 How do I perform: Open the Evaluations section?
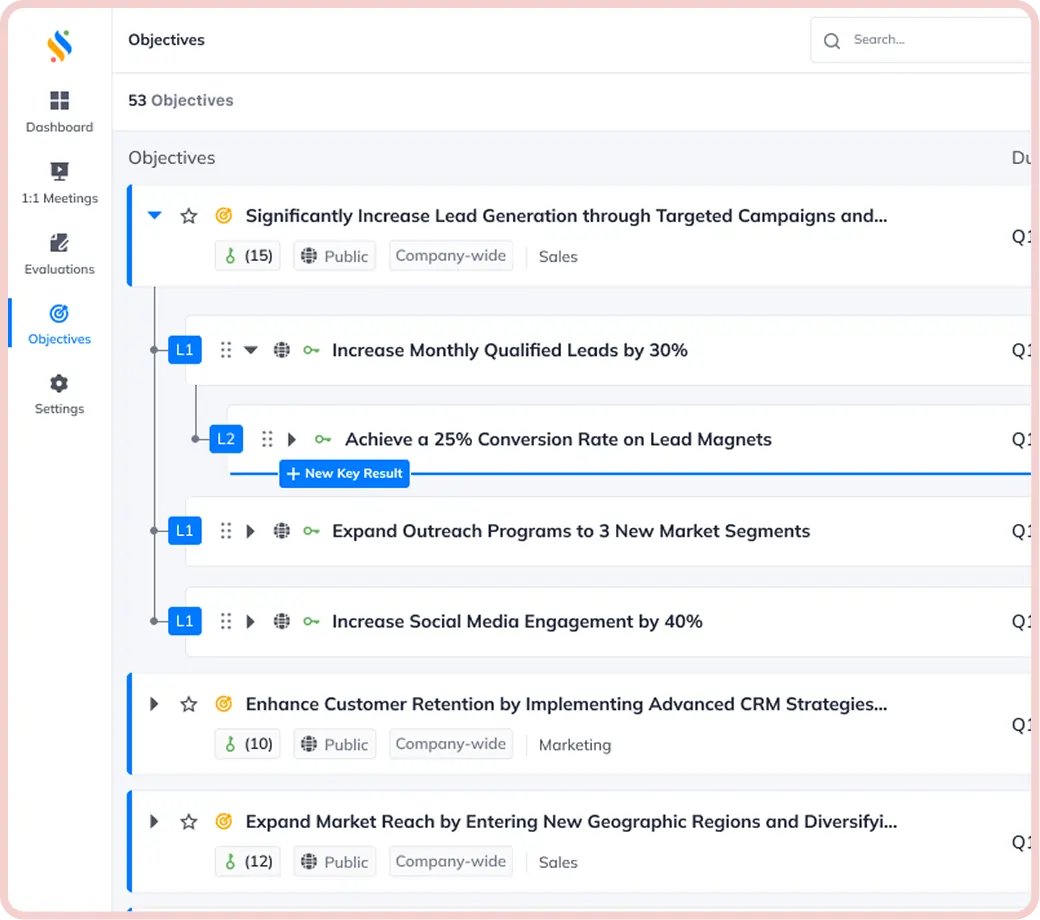pos(59,254)
